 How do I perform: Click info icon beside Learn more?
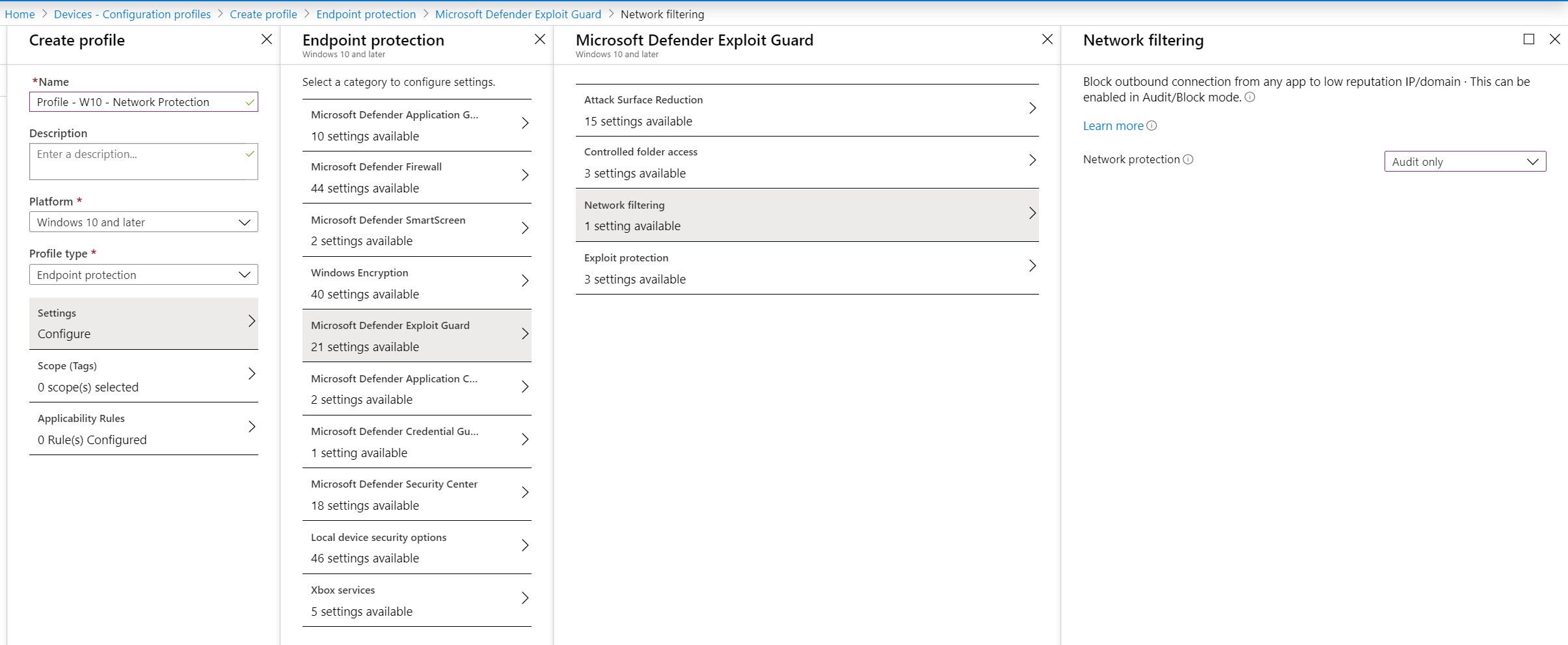click(1152, 125)
